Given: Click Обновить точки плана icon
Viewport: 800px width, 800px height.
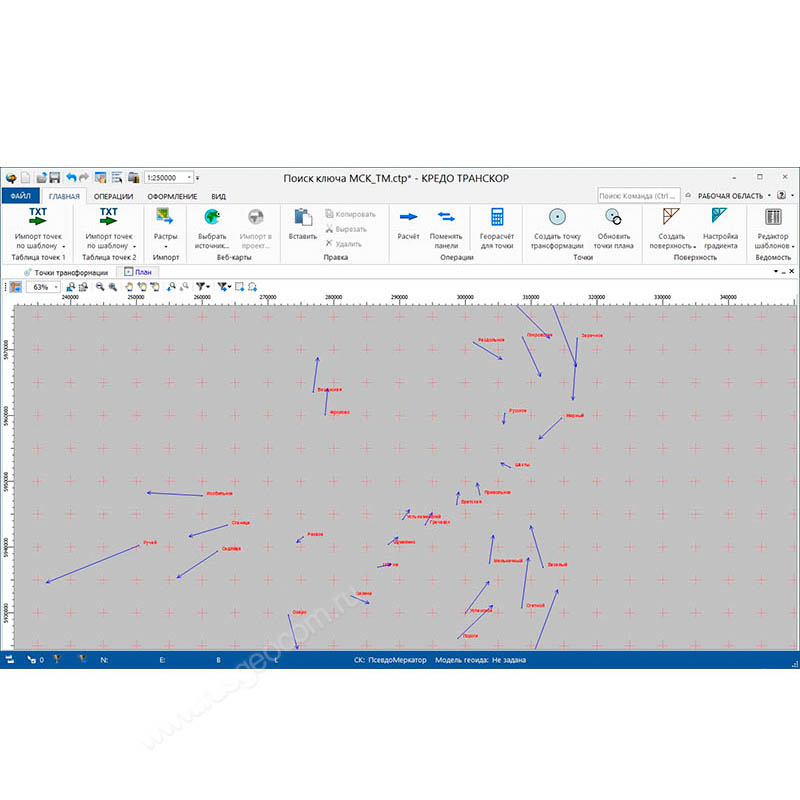Looking at the screenshot, I should coord(614,217).
